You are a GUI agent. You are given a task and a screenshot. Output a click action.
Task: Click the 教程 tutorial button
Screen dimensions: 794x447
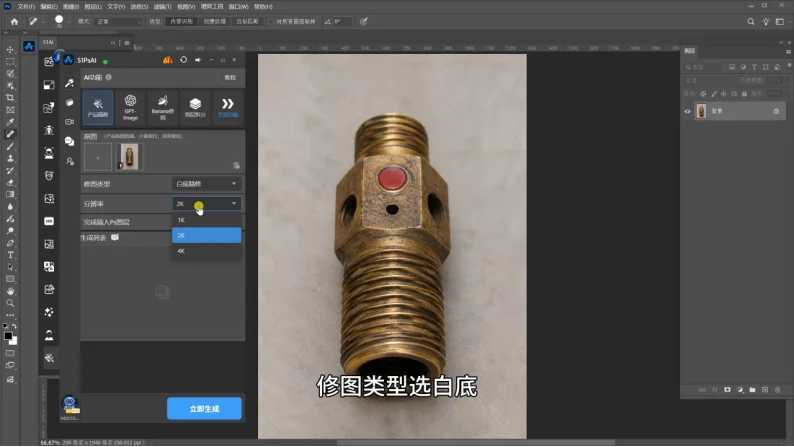(x=230, y=77)
